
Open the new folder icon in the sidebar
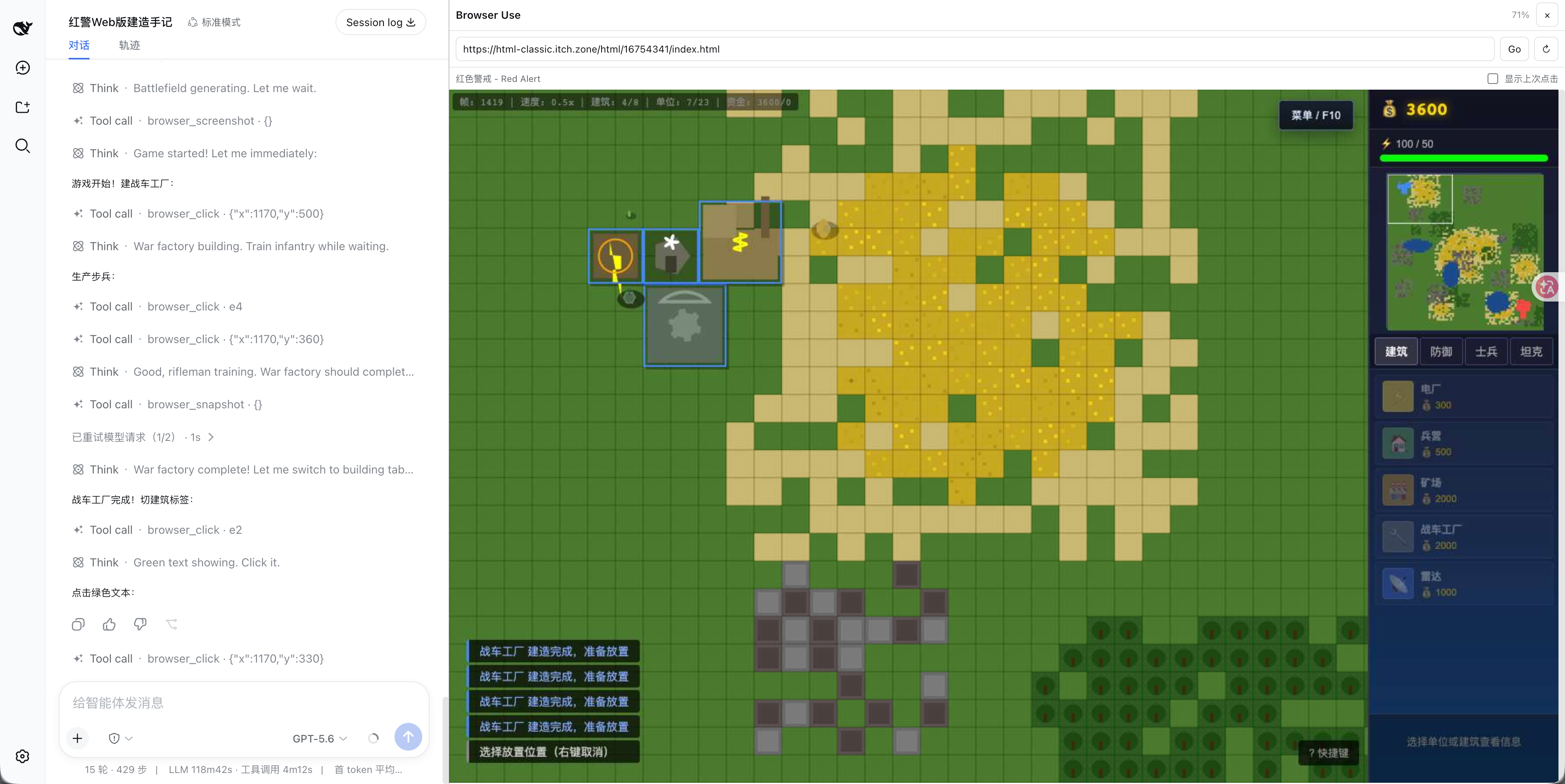[x=22, y=107]
